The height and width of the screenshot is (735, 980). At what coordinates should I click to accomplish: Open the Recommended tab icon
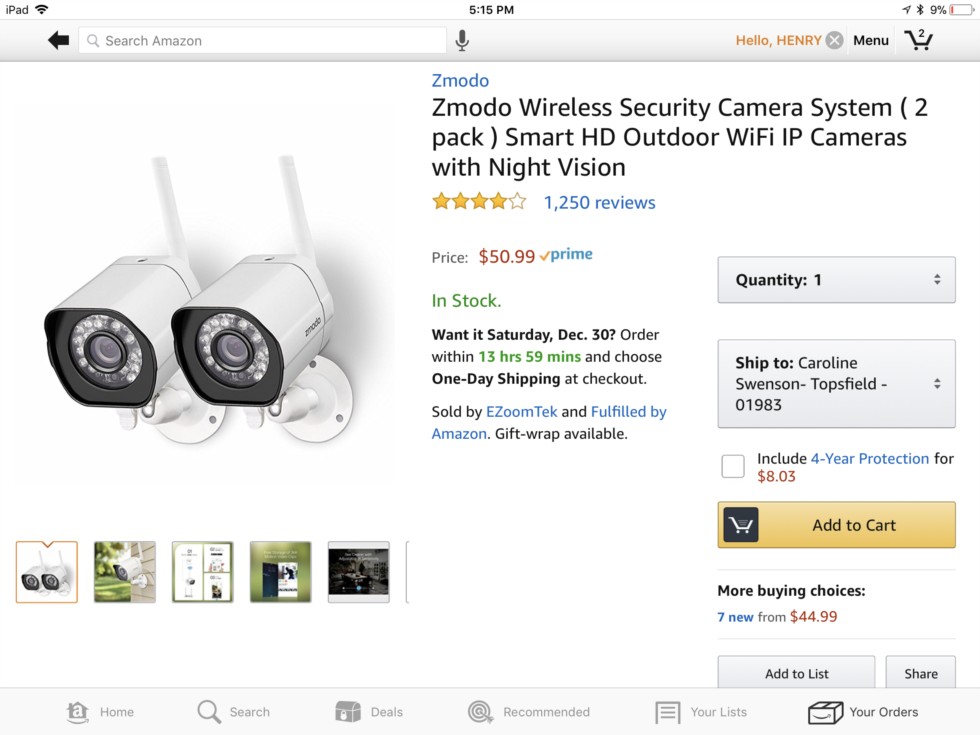click(x=480, y=712)
